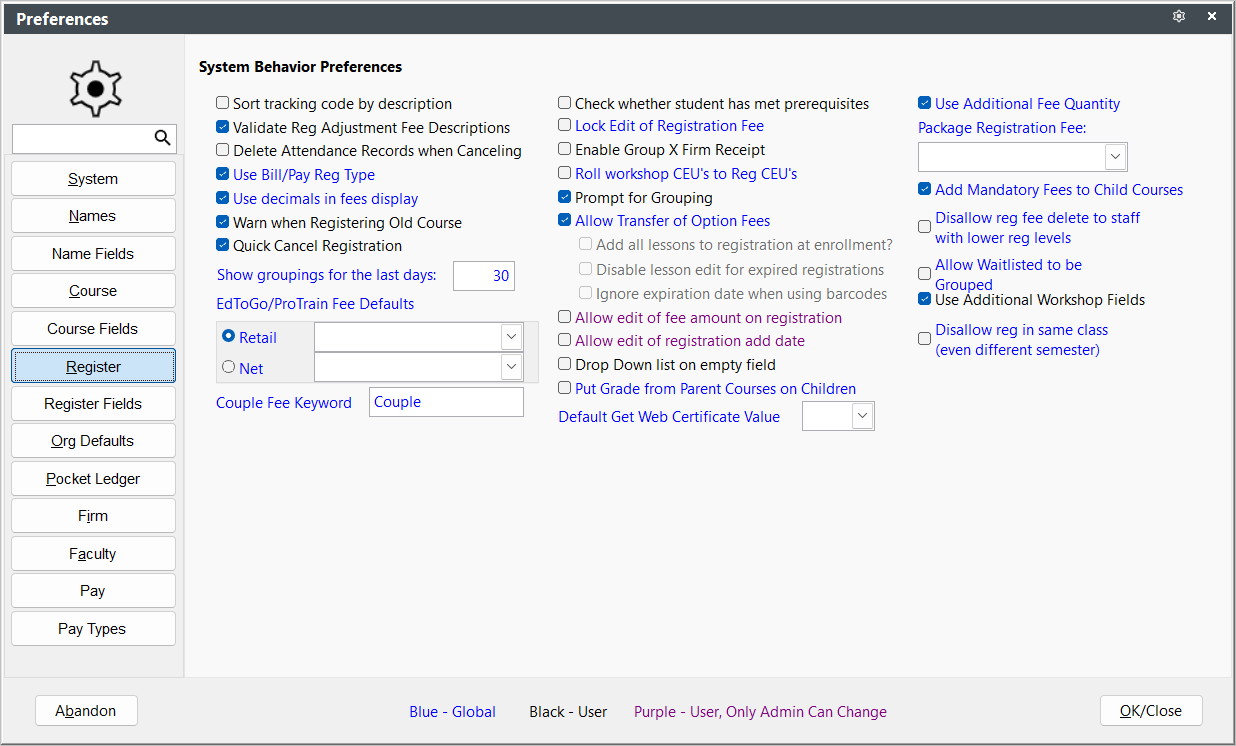Click System Behavior Preferences heading
Viewport: 1236px width, 746px height.
pyautogui.click(x=300, y=67)
